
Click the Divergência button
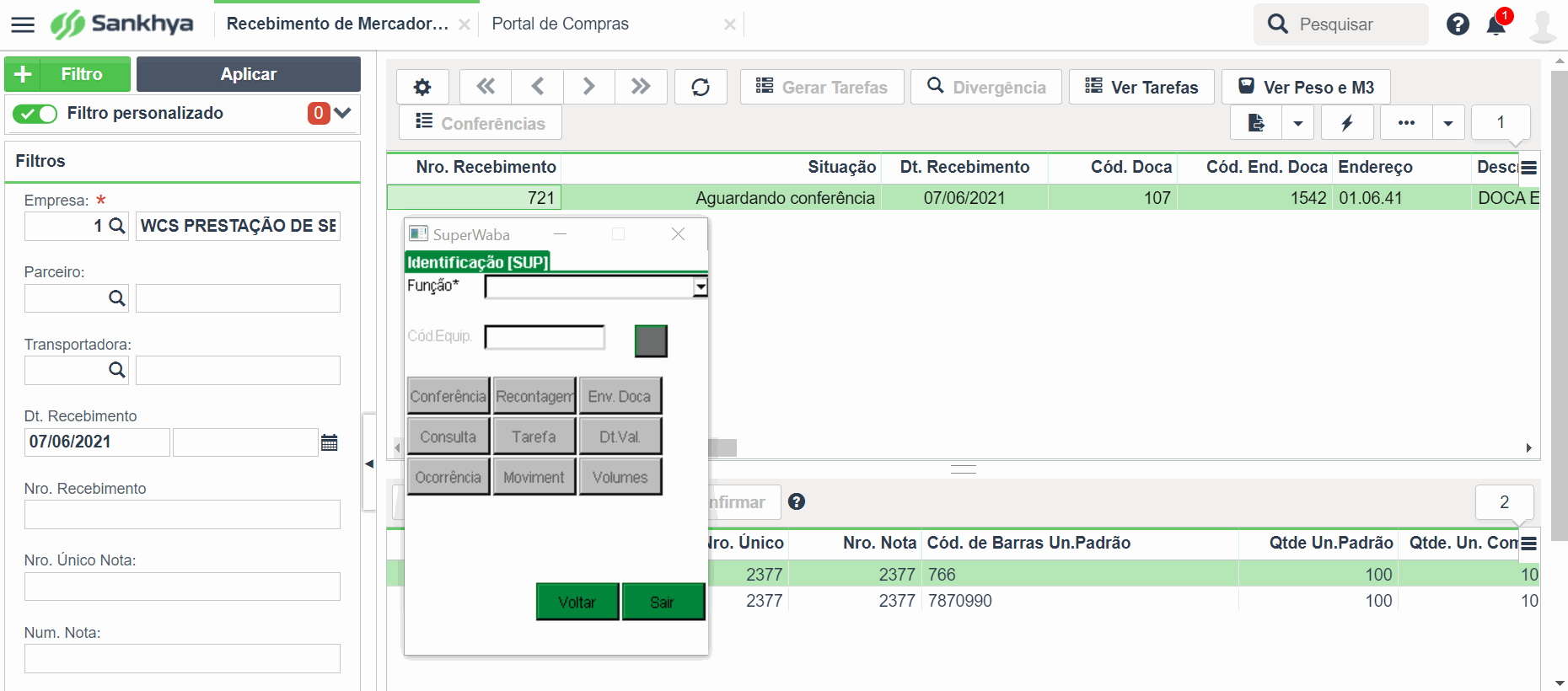click(986, 87)
